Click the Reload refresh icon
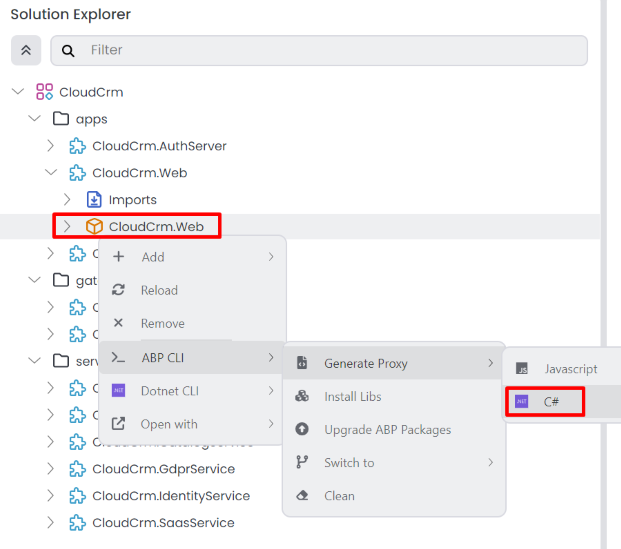This screenshot has height=549, width=621. tap(119, 290)
